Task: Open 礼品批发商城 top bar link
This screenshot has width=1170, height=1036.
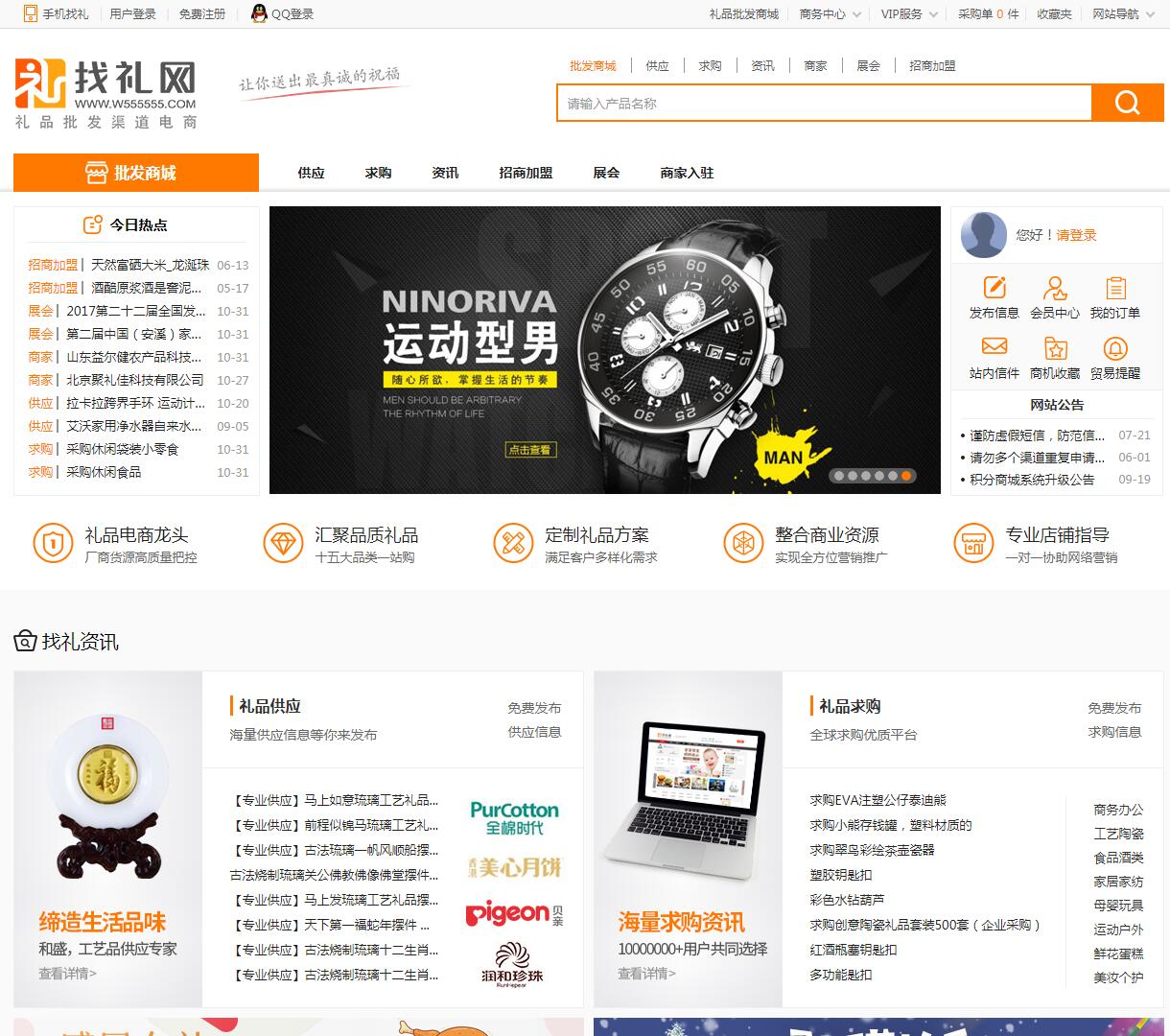Action: [x=744, y=13]
